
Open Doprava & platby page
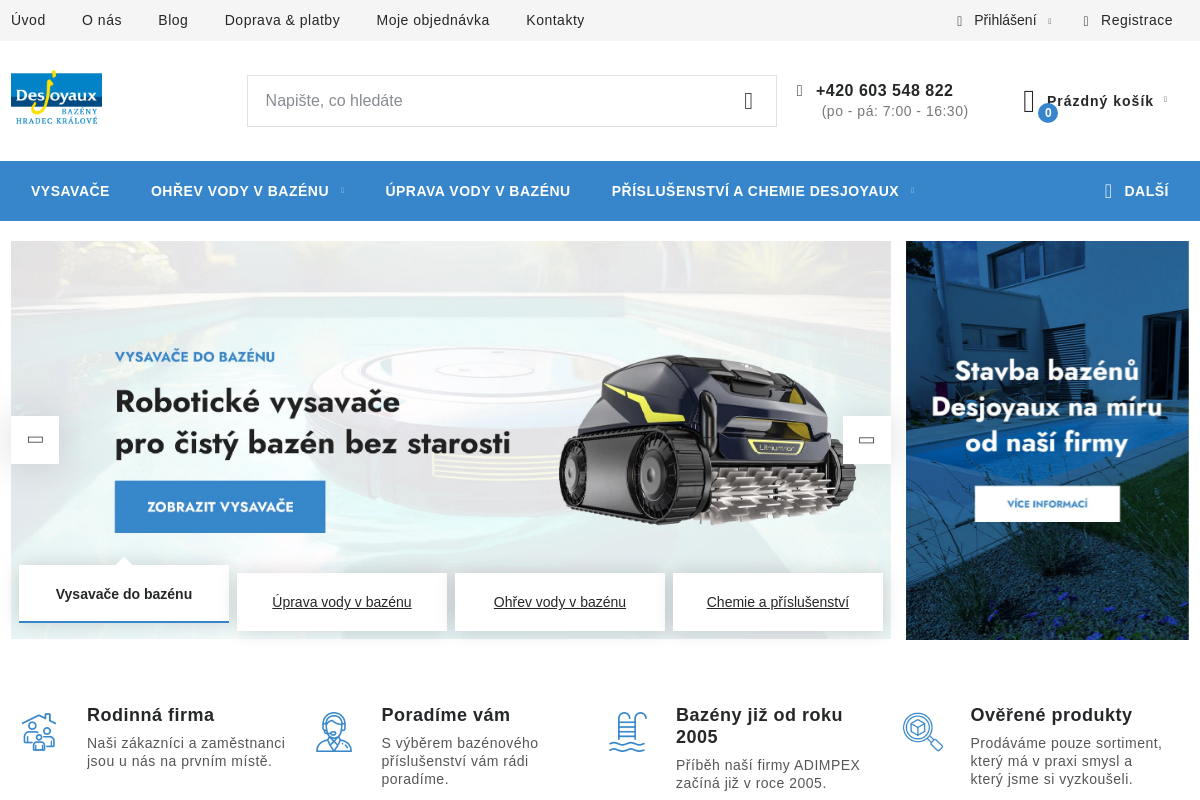282,20
